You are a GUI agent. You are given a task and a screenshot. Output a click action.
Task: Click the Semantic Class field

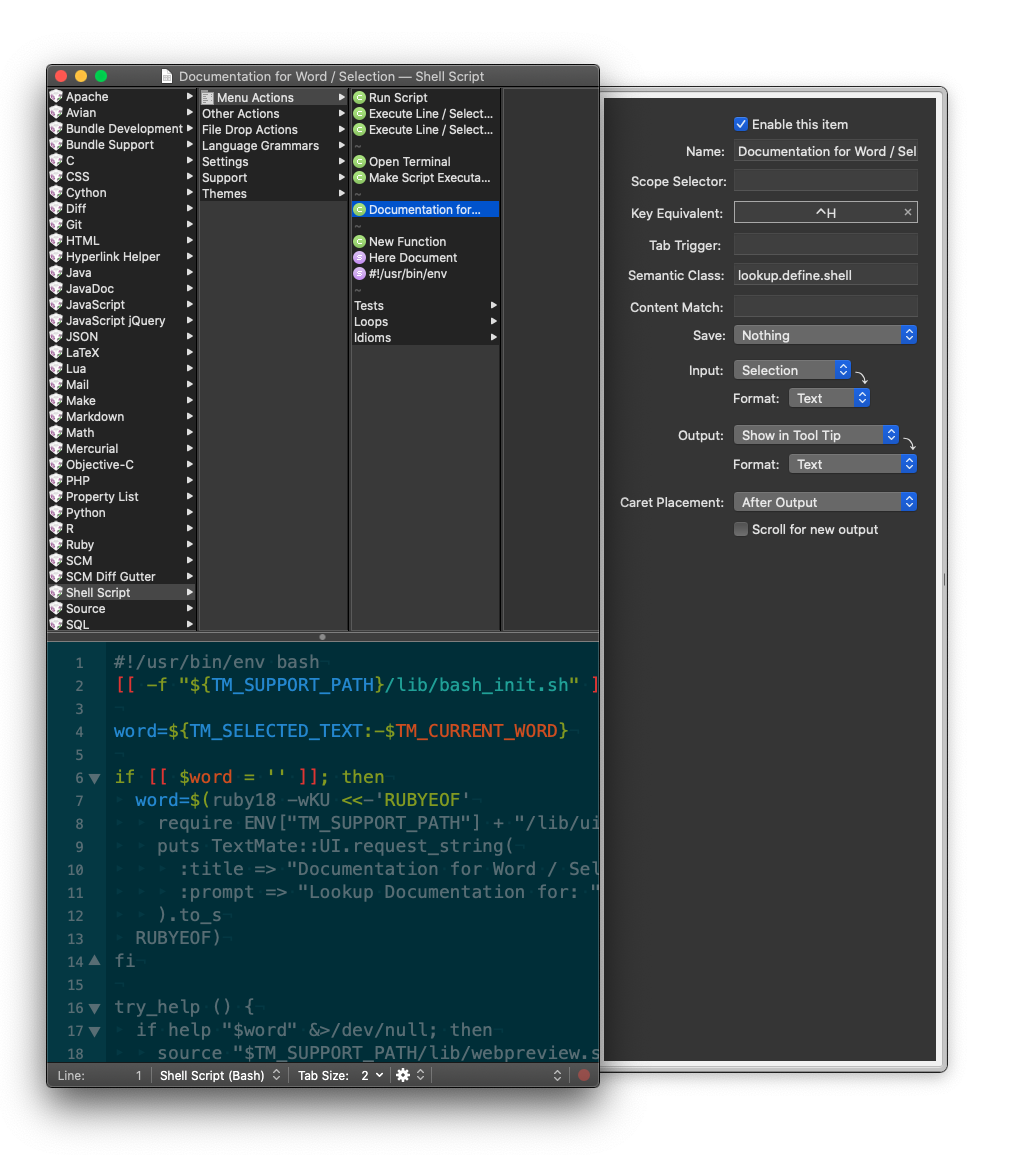click(x=825, y=275)
